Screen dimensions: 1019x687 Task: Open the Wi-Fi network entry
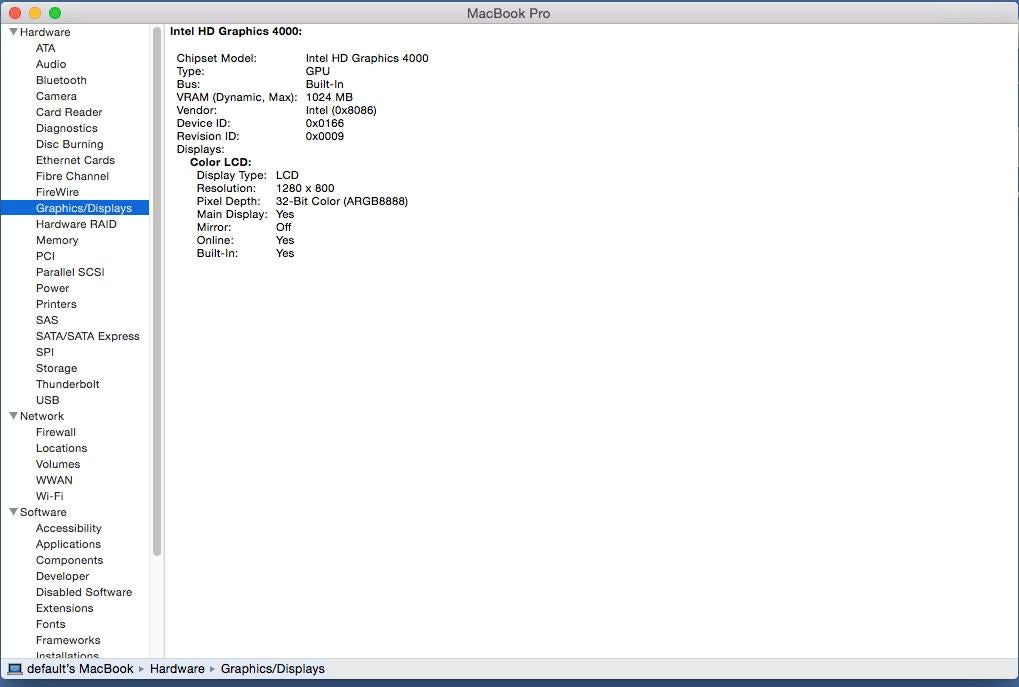click(x=50, y=496)
